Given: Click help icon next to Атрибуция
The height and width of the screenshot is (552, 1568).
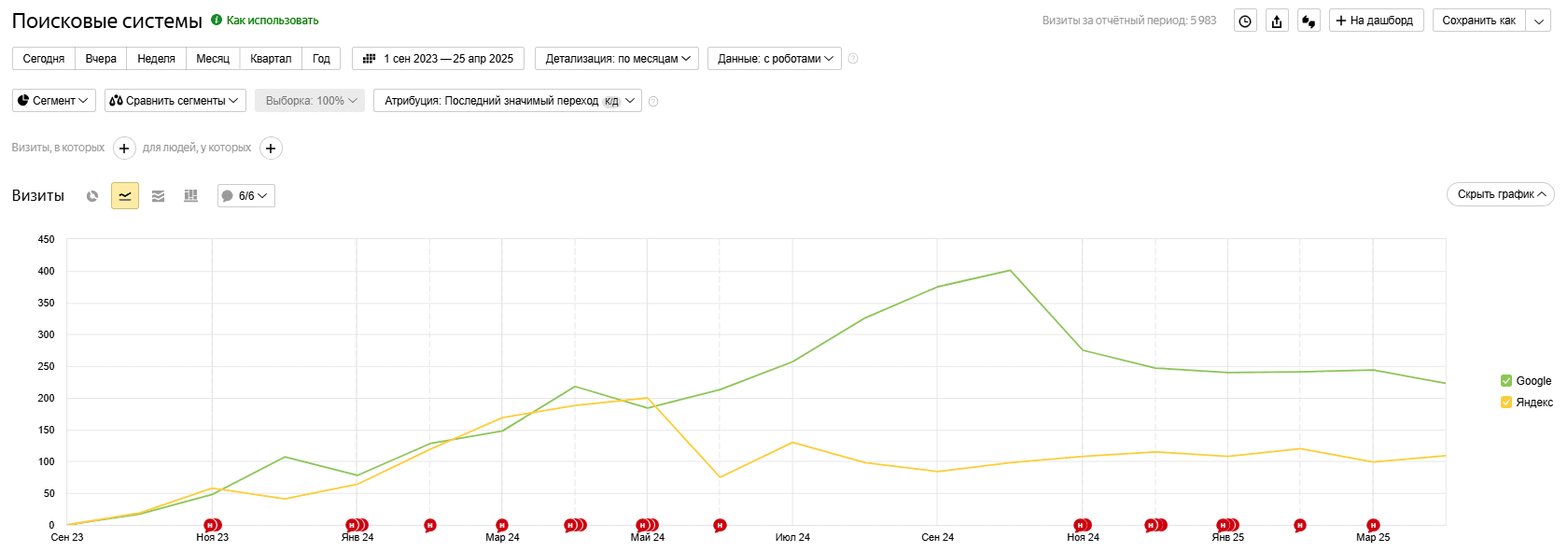Looking at the screenshot, I should [x=653, y=101].
